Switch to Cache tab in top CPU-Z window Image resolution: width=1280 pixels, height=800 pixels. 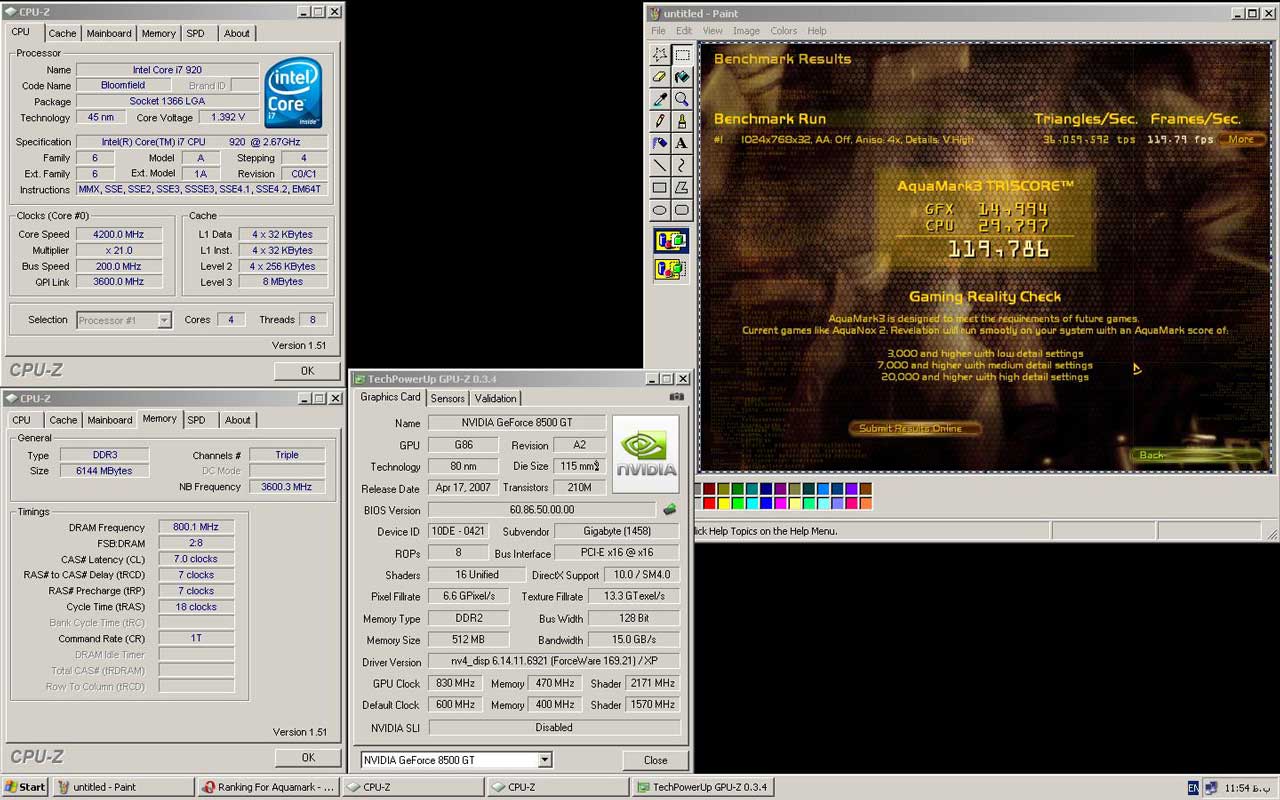(62, 34)
